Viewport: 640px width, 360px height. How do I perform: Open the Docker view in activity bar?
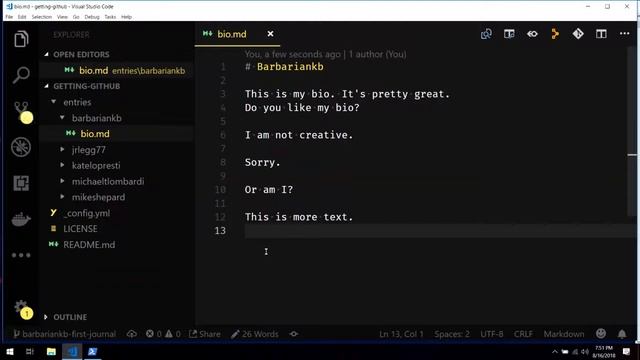tap(21, 220)
